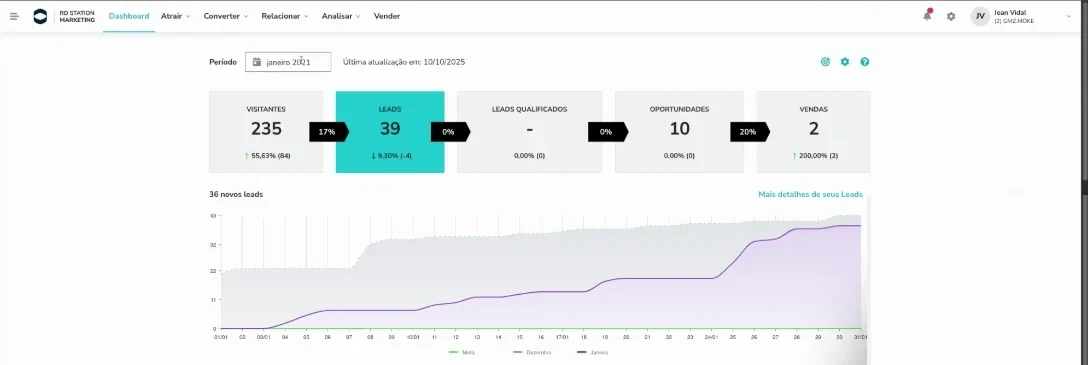Viewport: 1088px width, 365px height.
Task: Click the calendar icon in Período field
Action: (x=257, y=62)
